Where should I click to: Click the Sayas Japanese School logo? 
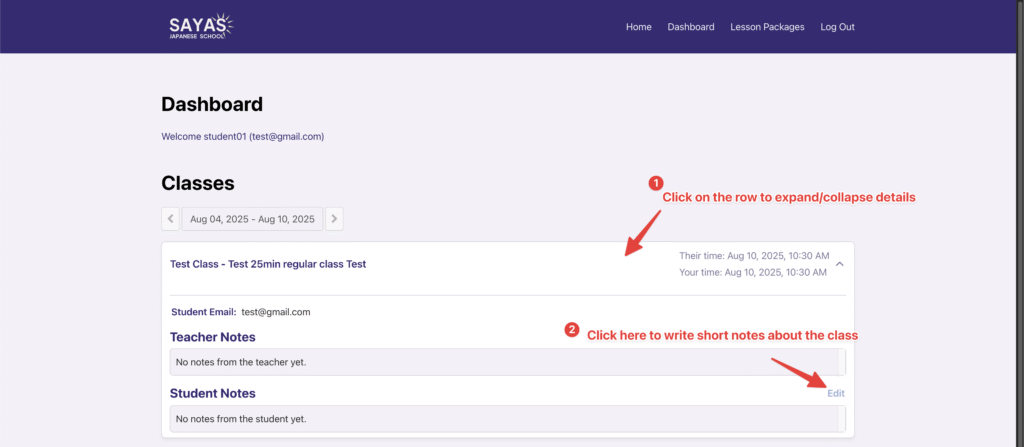(202, 27)
